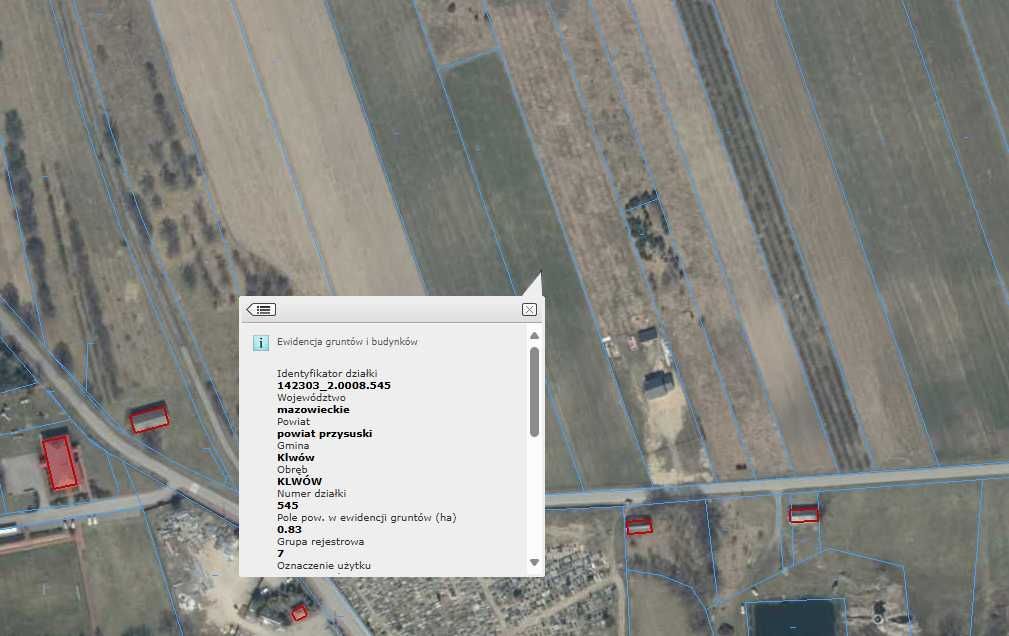Viewport: 1009px width, 636px height.
Task: Click the województwo value mazowieckie
Action: coord(313,409)
